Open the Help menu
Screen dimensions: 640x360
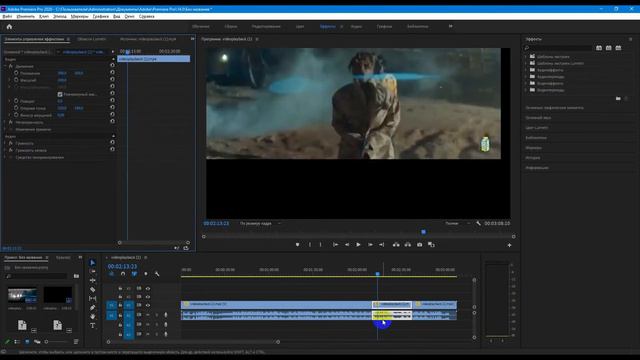(147, 16)
